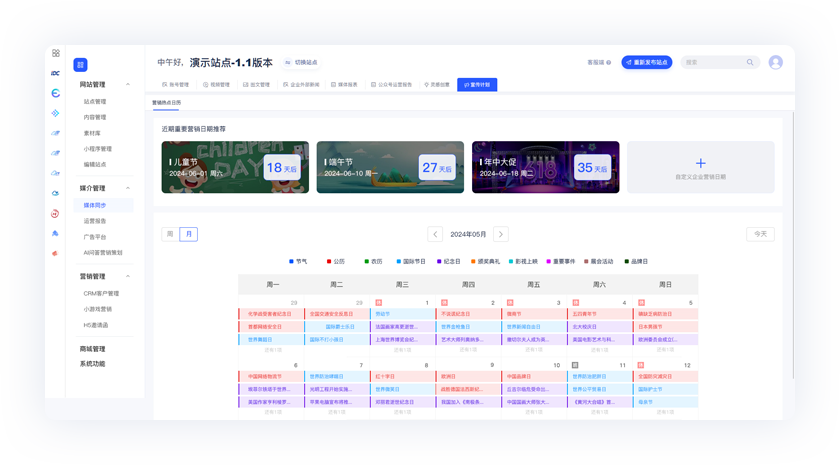Click the 今天 button
Screen dimensions: 840x465
760,234
